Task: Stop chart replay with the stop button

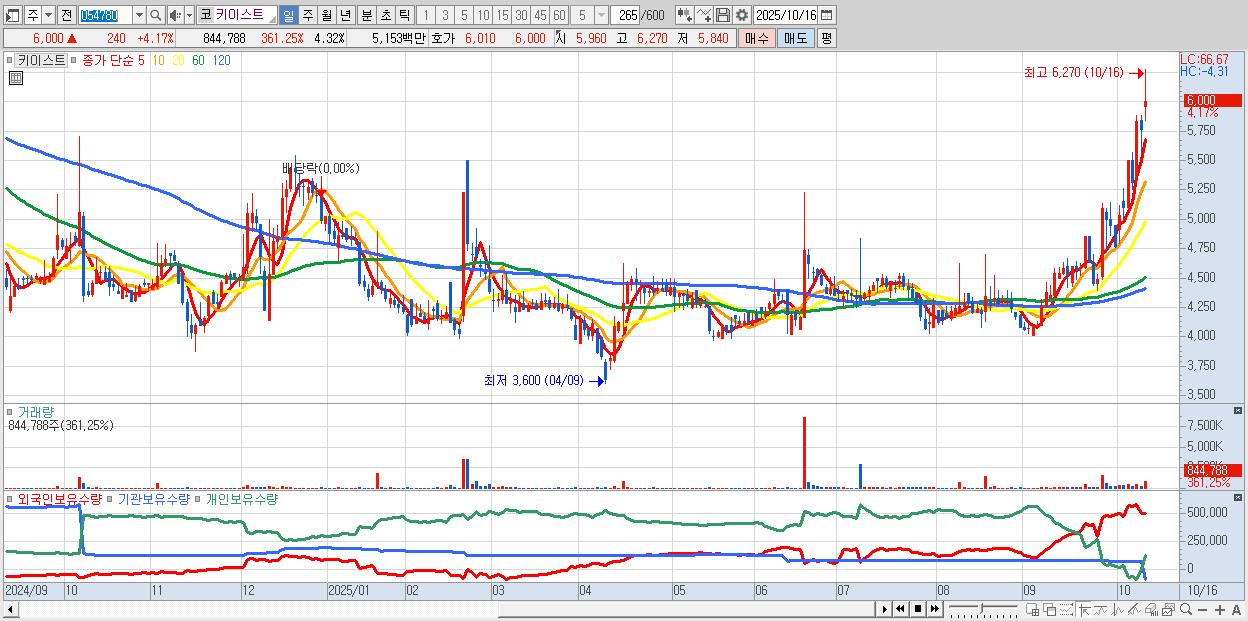Action: tap(917, 609)
